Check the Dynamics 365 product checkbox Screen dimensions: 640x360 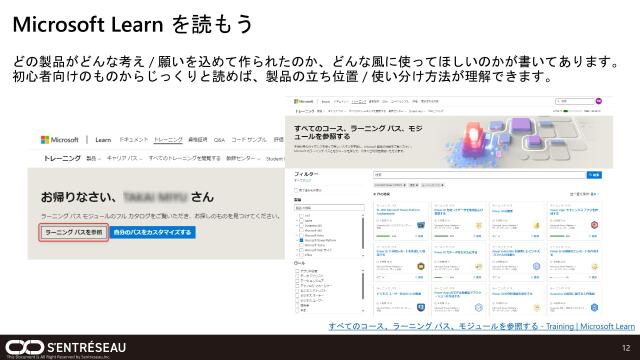302,225
